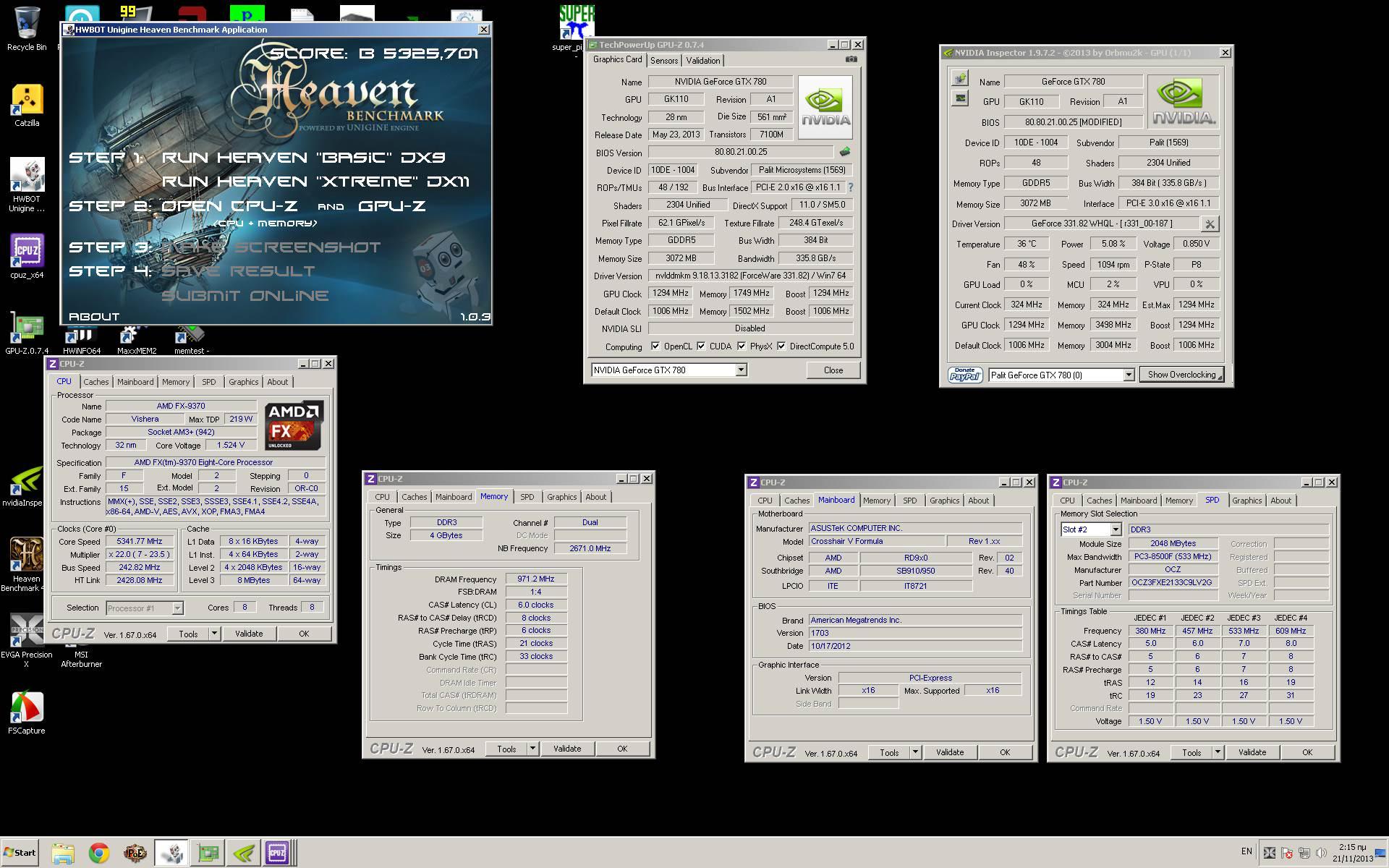Click the EN language indicator
Viewport: 1389px width, 868px height.
(x=1246, y=851)
